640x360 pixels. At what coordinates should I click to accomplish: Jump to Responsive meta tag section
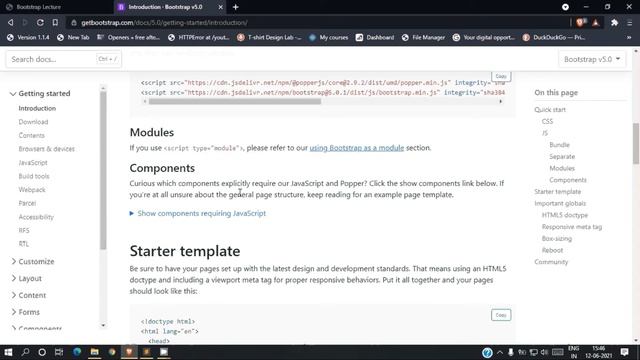(x=572, y=227)
